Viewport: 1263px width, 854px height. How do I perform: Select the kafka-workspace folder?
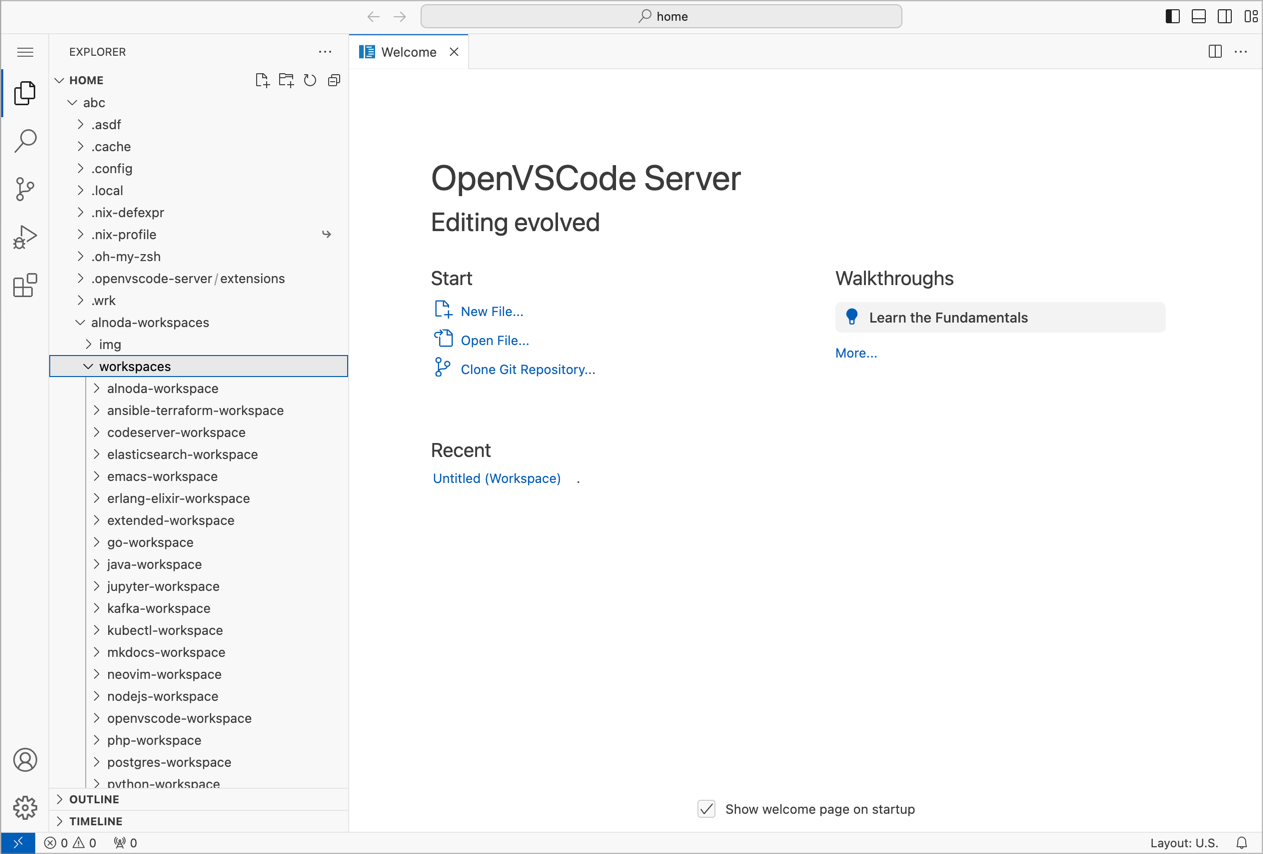point(199,609)
